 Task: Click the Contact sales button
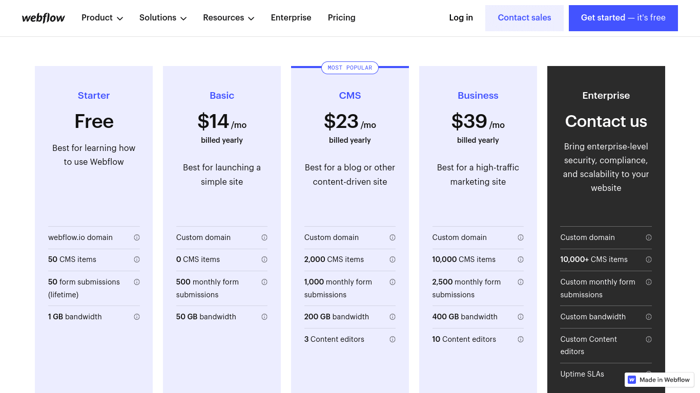tap(524, 18)
